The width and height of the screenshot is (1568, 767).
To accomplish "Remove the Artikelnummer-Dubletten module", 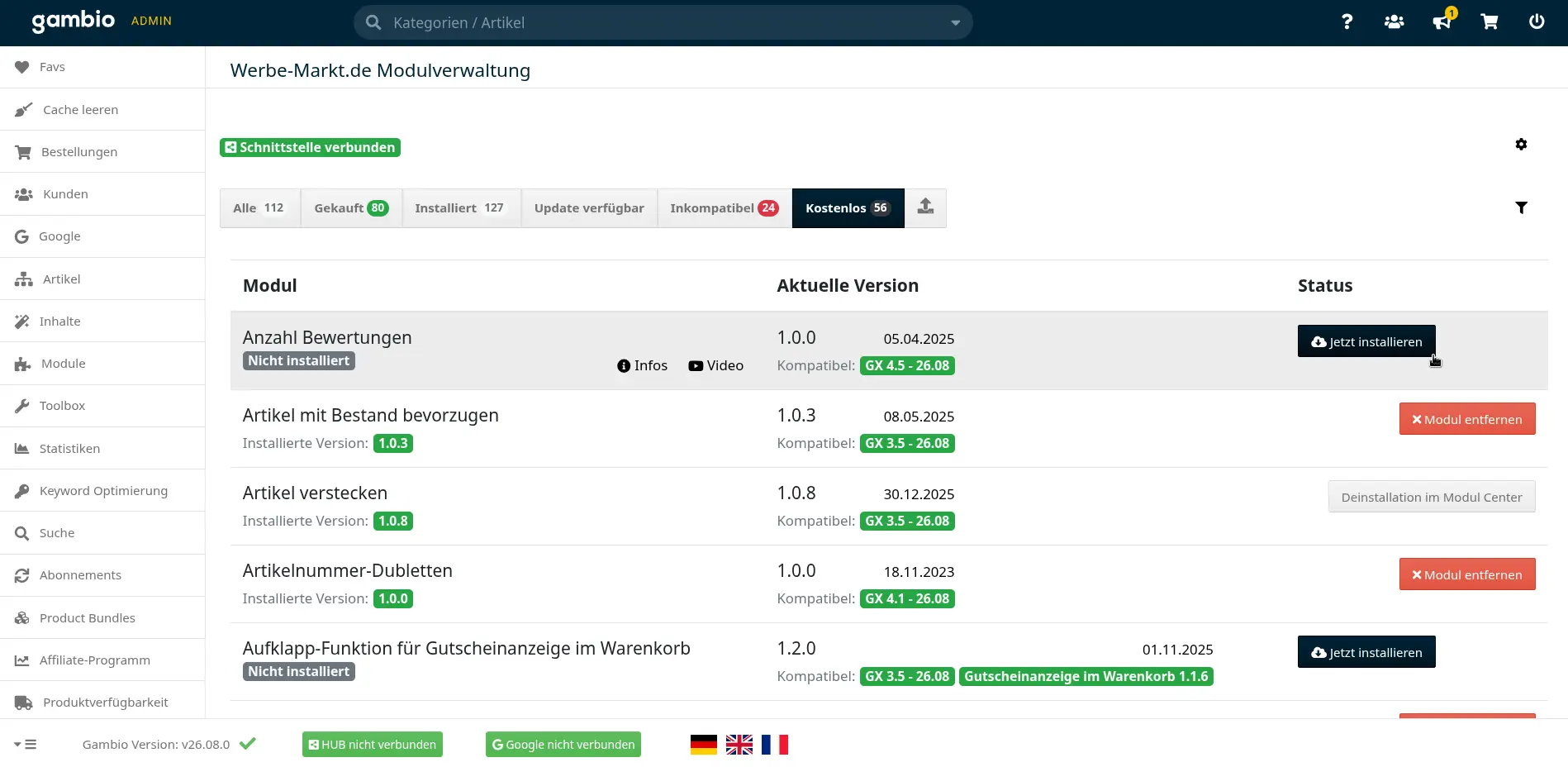I will click(x=1467, y=574).
